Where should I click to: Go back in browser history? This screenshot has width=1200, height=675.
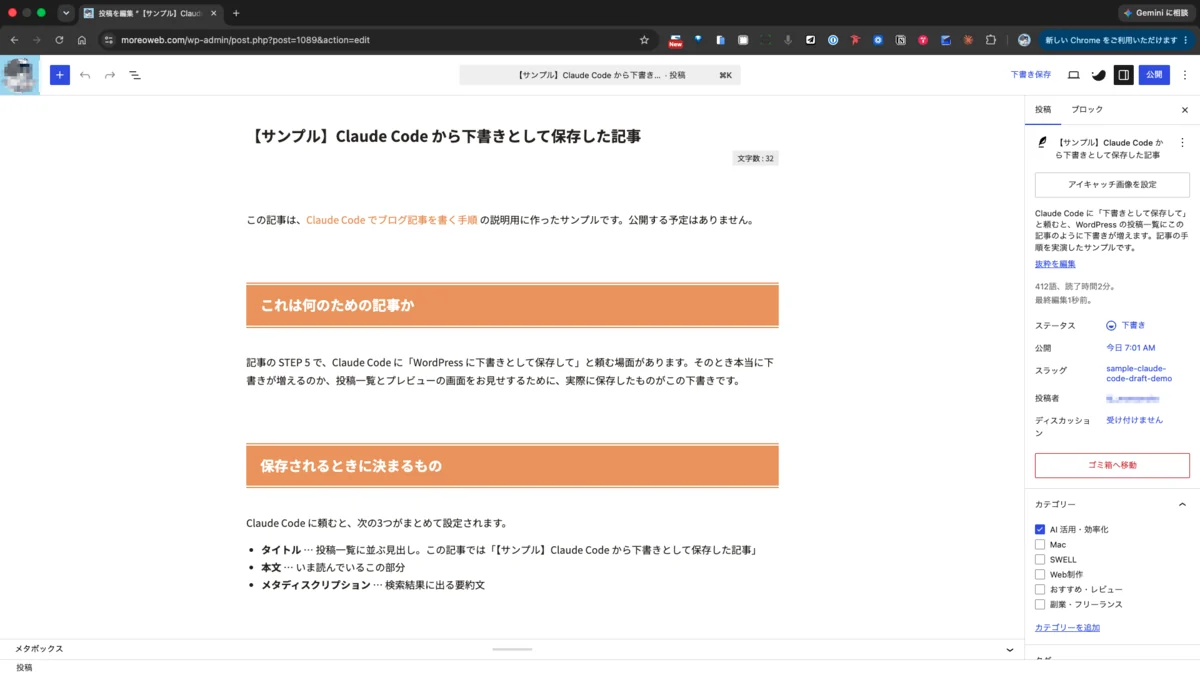point(14,40)
